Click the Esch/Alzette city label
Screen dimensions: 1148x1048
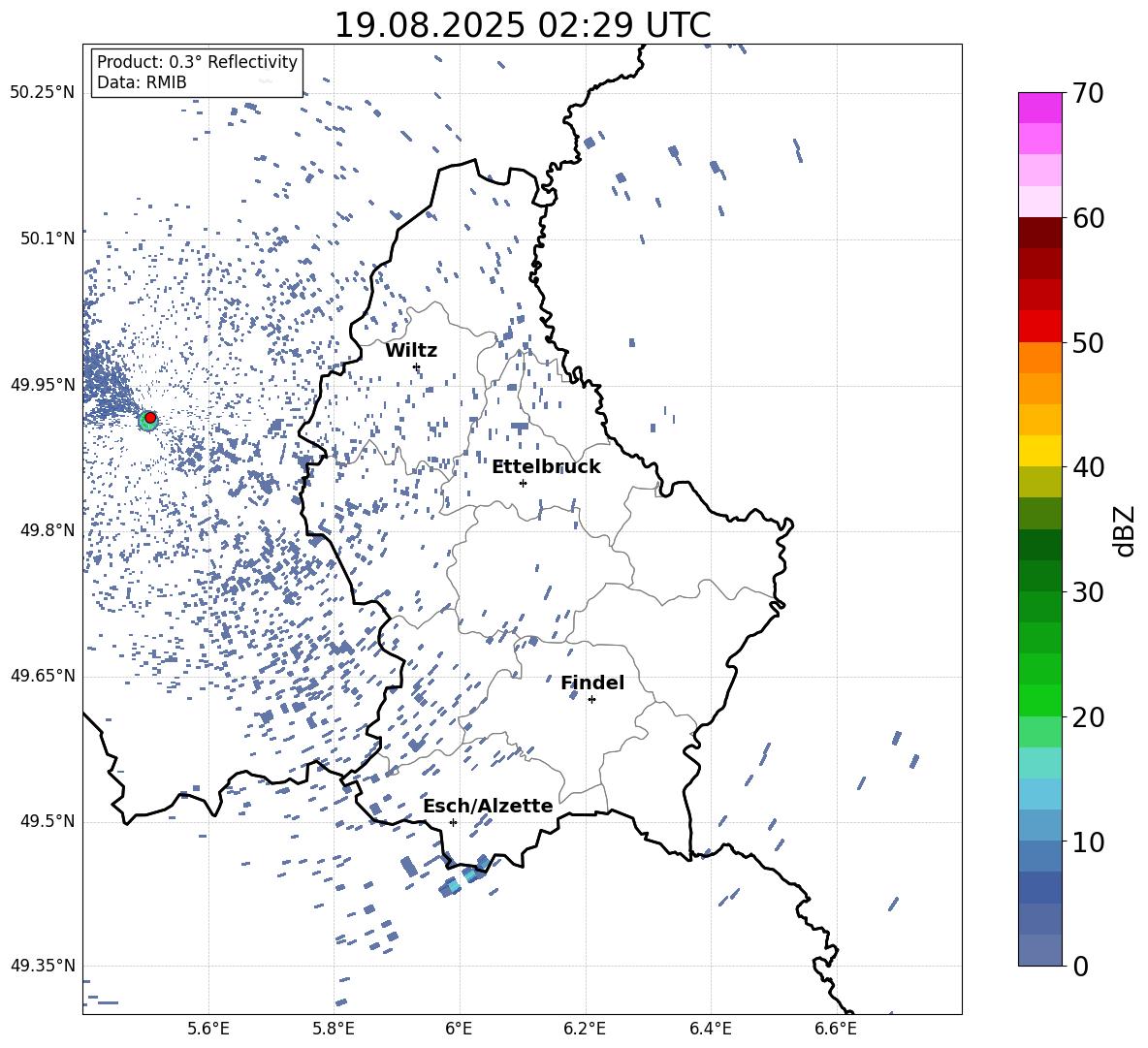pos(489,806)
